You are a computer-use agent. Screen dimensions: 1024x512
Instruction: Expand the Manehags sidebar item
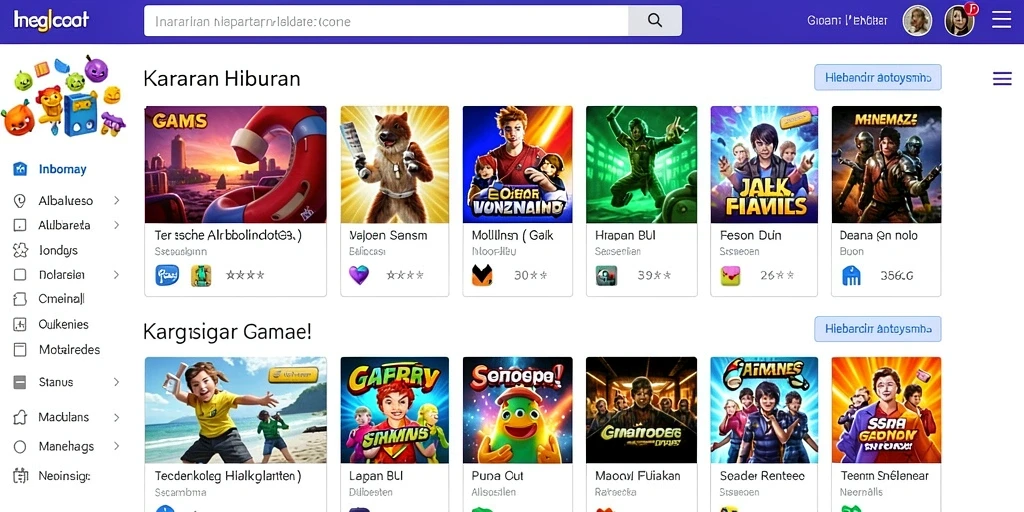click(117, 447)
